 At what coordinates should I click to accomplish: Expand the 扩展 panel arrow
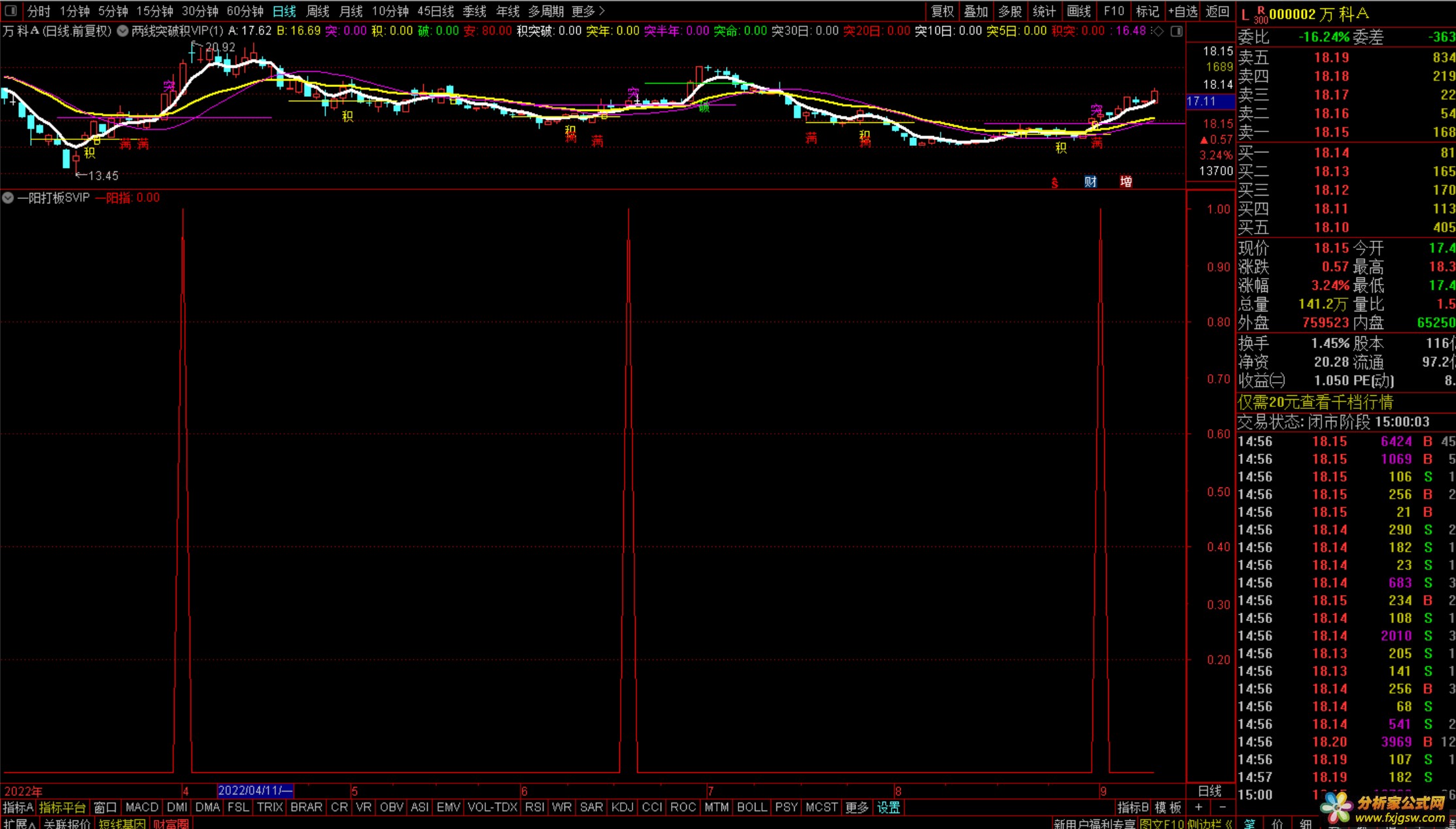coord(19,824)
